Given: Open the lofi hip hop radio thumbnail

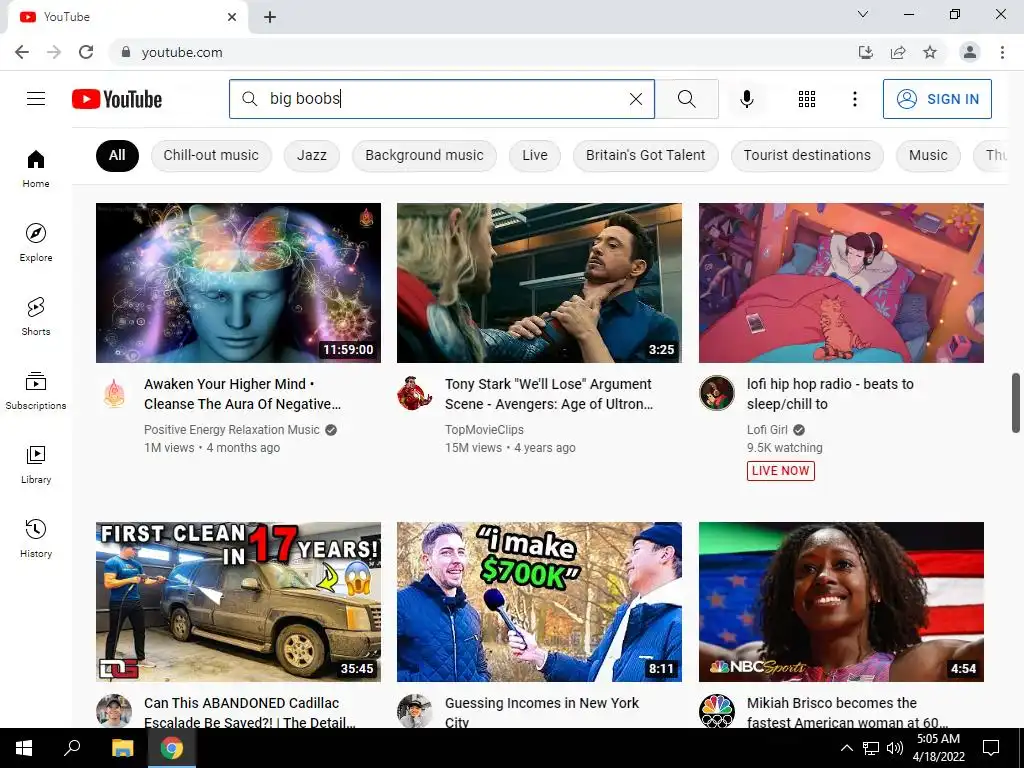Looking at the screenshot, I should pos(841,283).
